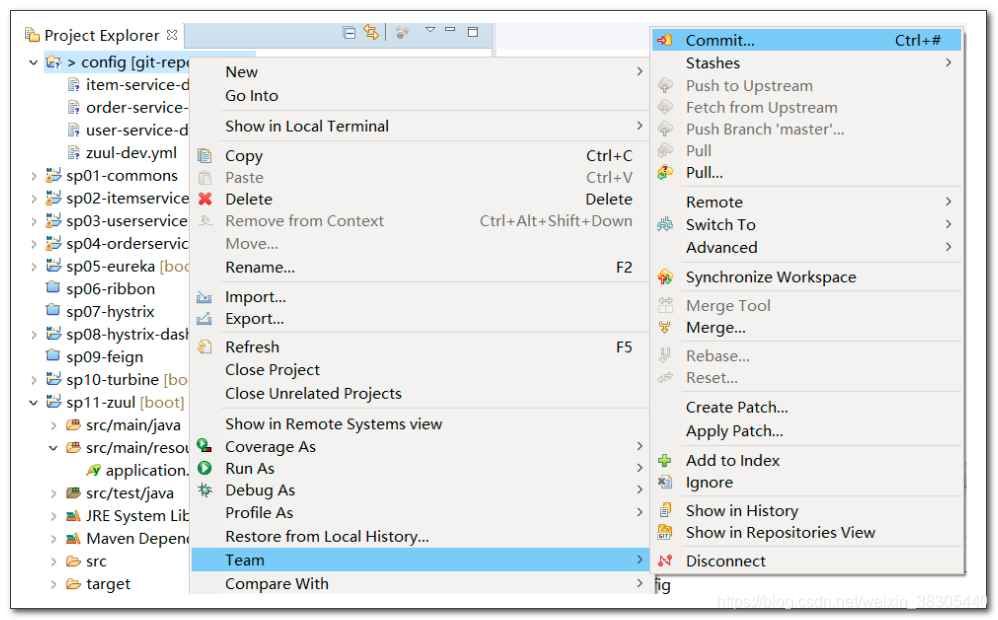Open the Team submenu entry

point(420,560)
